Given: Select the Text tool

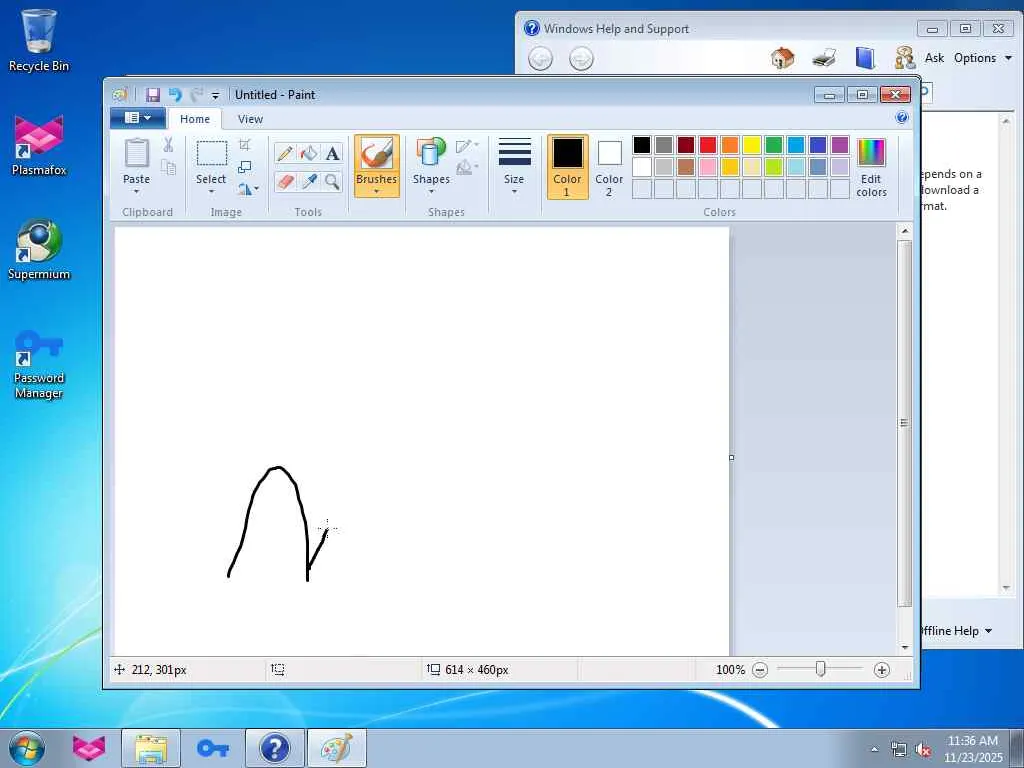Looking at the screenshot, I should [x=332, y=153].
